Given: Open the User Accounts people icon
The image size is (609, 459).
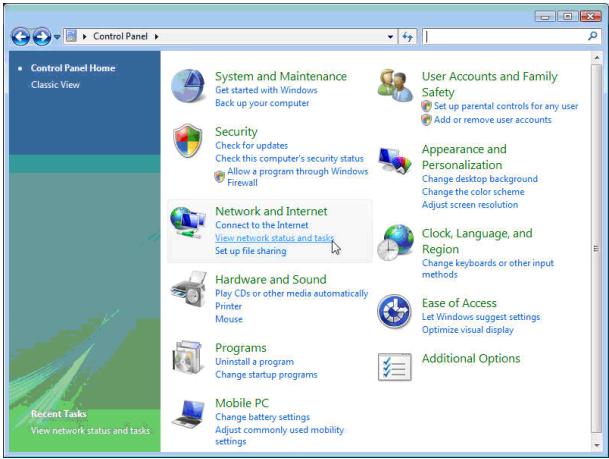Looking at the screenshot, I should click(x=395, y=85).
